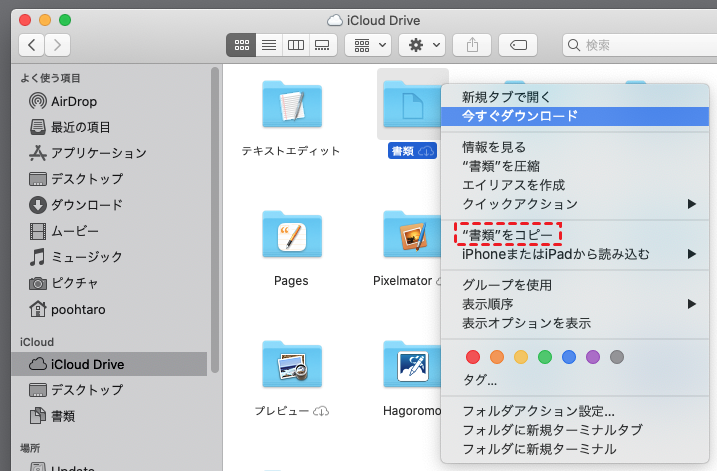Choose 今すぐダウンロード from context menu
The width and height of the screenshot is (717, 471).
pyautogui.click(x=519, y=116)
